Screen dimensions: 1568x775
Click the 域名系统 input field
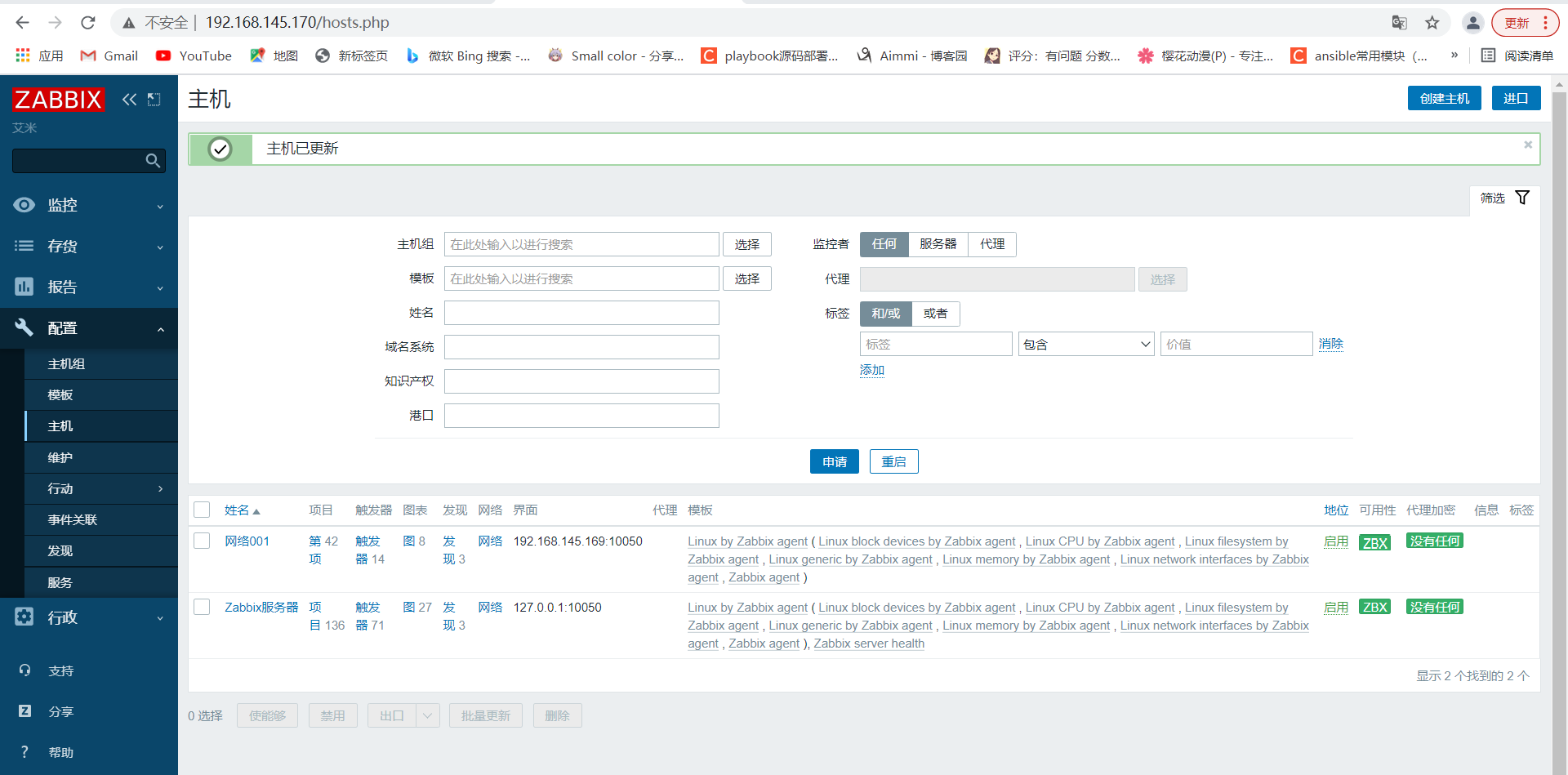581,347
